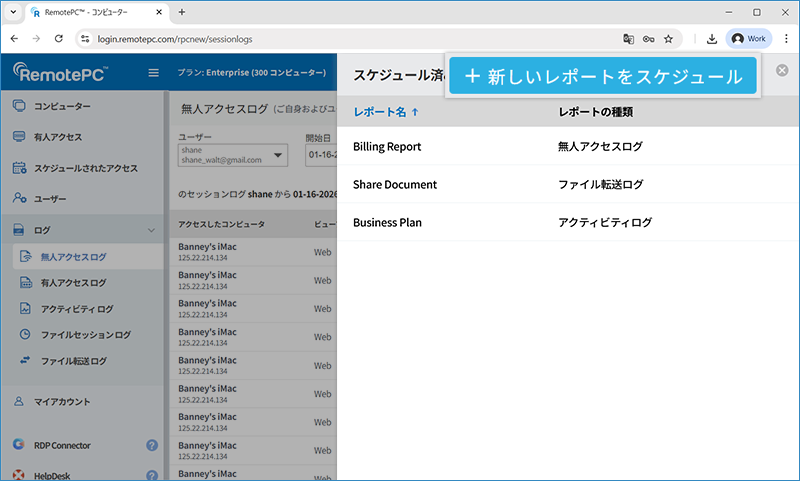The image size is (800, 481).
Task: Reload the page
Action: (x=59, y=39)
